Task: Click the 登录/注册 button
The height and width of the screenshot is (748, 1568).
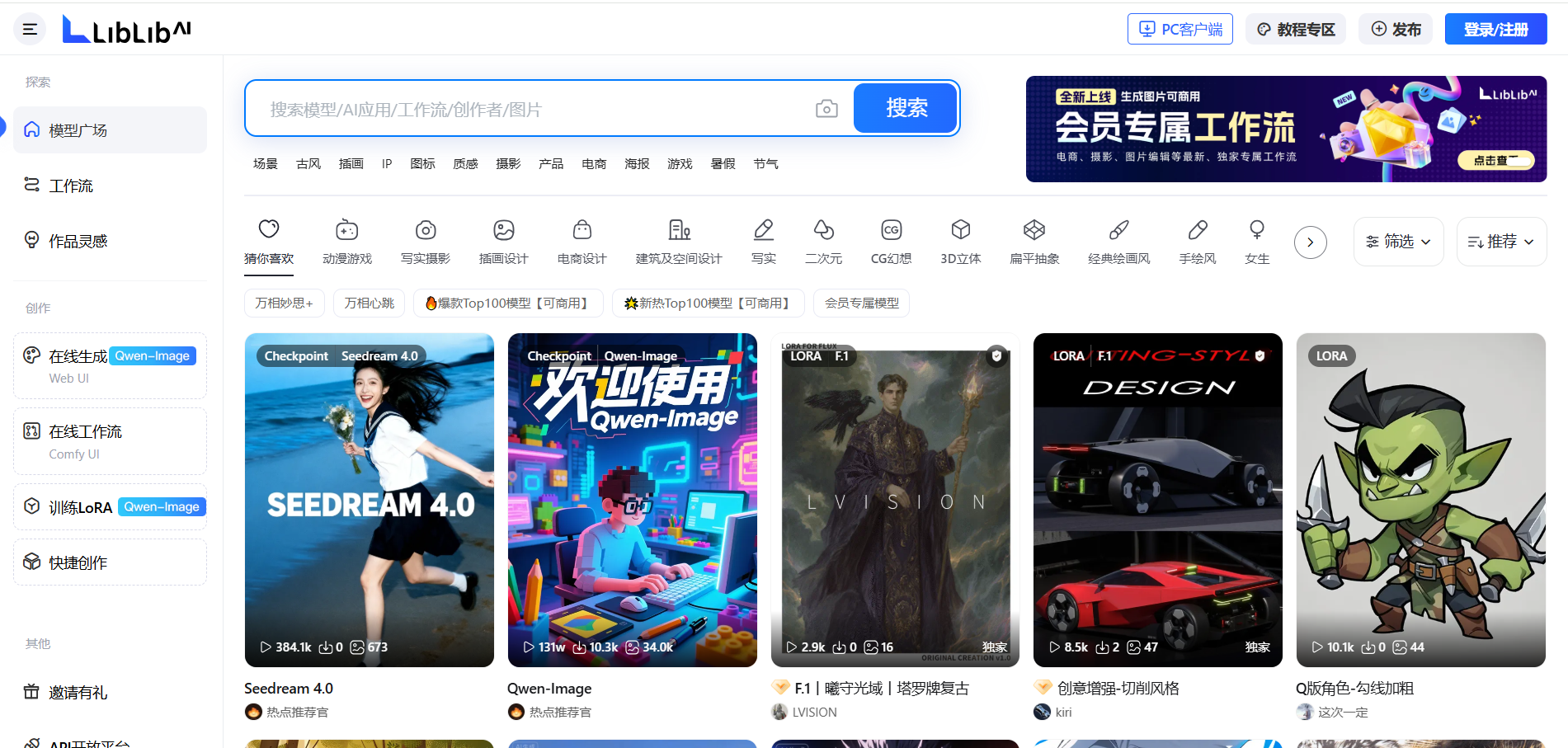Action: coord(1495,30)
